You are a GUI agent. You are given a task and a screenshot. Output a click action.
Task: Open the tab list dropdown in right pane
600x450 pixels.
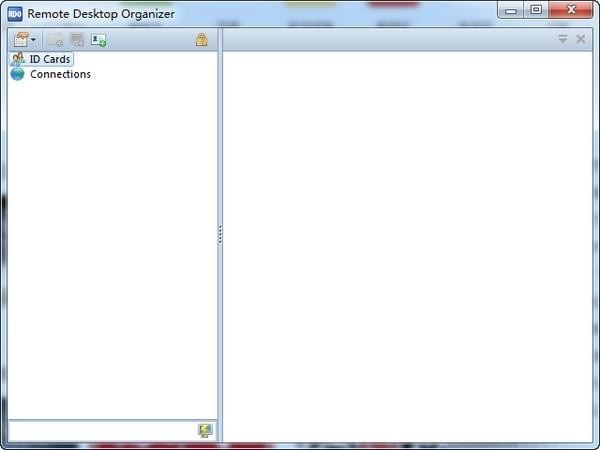click(x=562, y=39)
